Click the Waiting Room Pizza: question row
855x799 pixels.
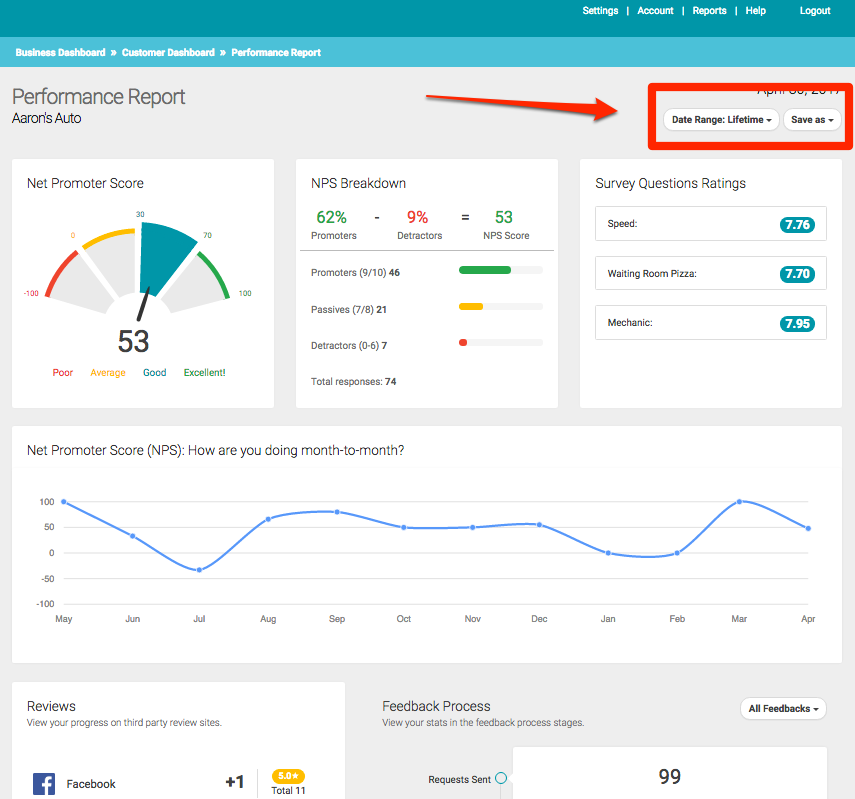click(x=711, y=273)
